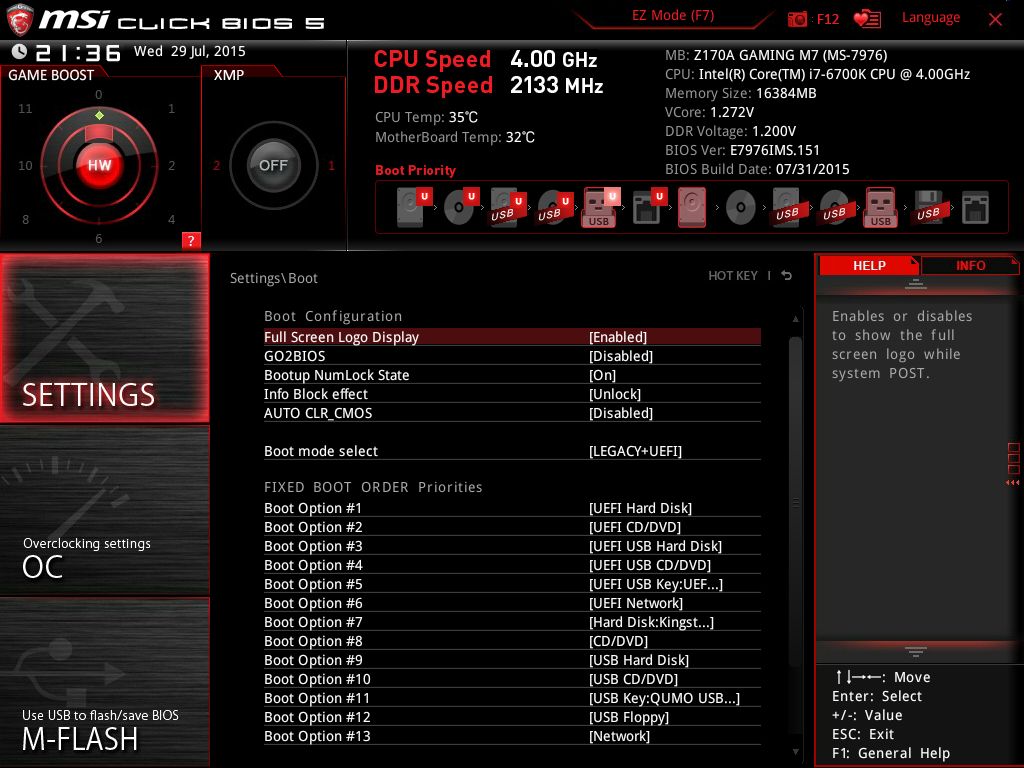Click the Boot Option #4 row label
1024x768 pixels.
[313, 565]
